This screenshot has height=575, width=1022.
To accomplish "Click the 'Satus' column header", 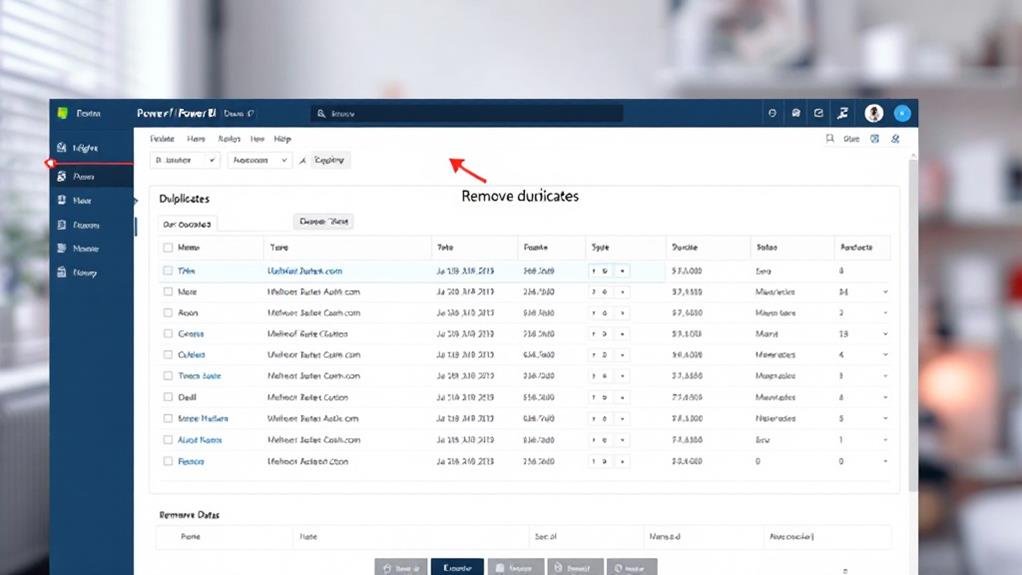I will pyautogui.click(x=766, y=248).
